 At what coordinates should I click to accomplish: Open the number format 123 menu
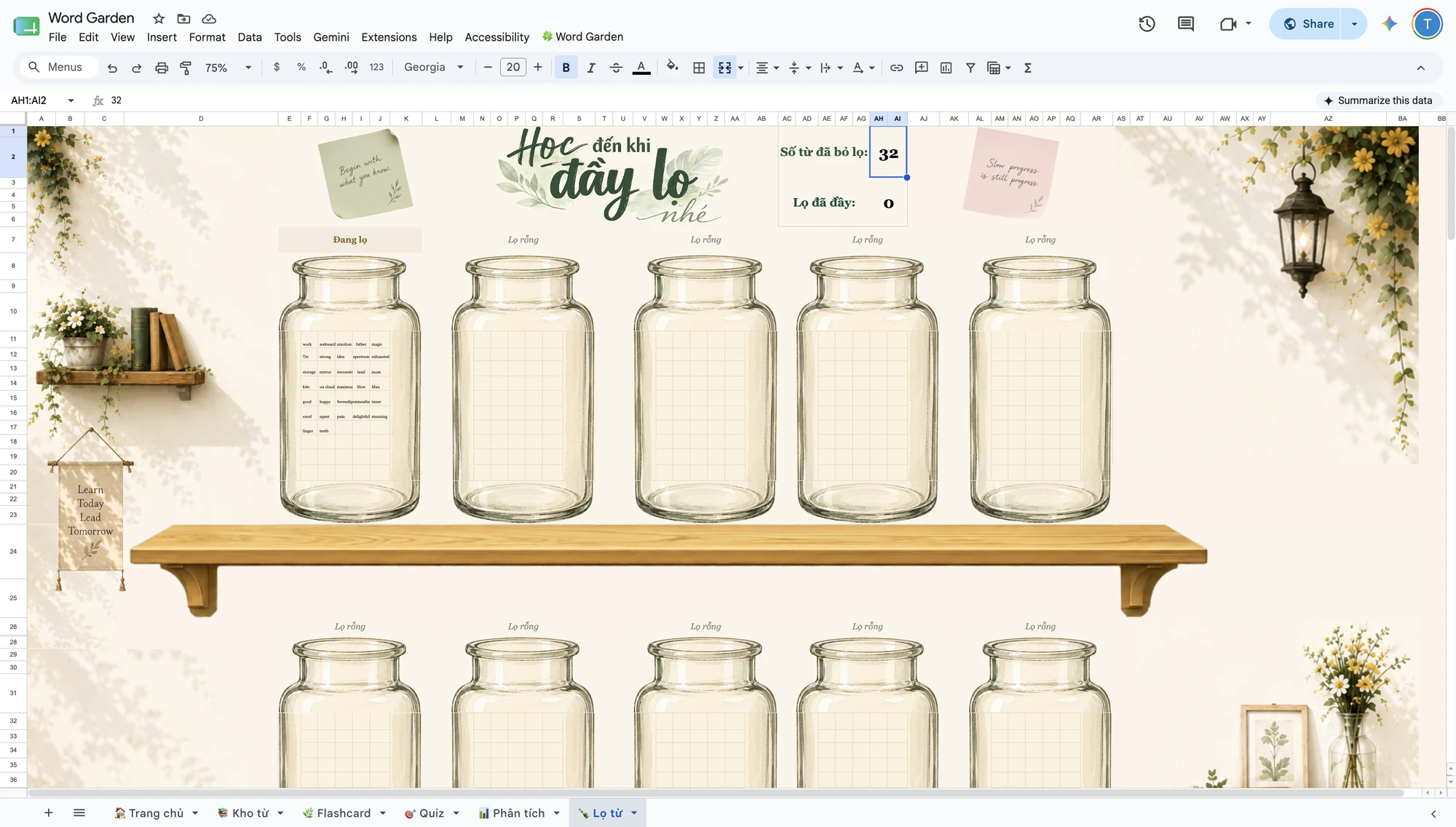coord(376,67)
